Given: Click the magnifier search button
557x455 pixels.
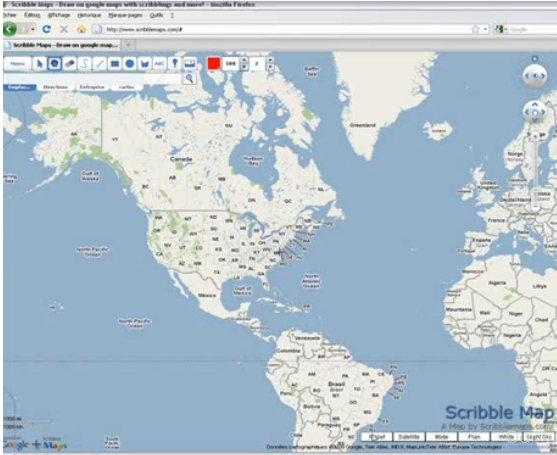Looking at the screenshot, I should point(189,78).
